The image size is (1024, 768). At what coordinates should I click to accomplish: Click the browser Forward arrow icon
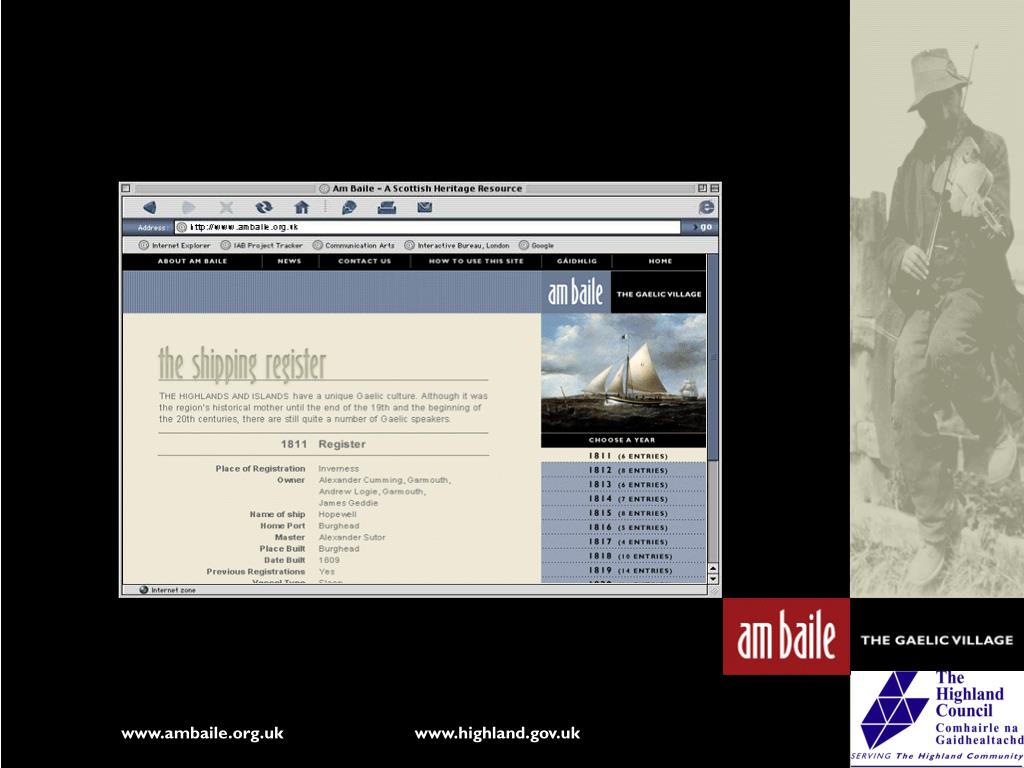click(188, 208)
